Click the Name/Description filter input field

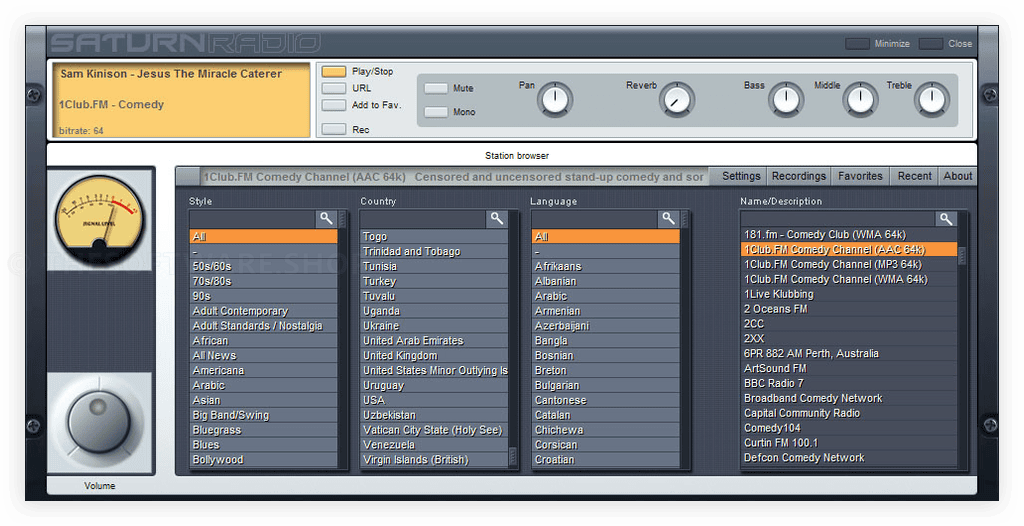pyautogui.click(x=839, y=219)
